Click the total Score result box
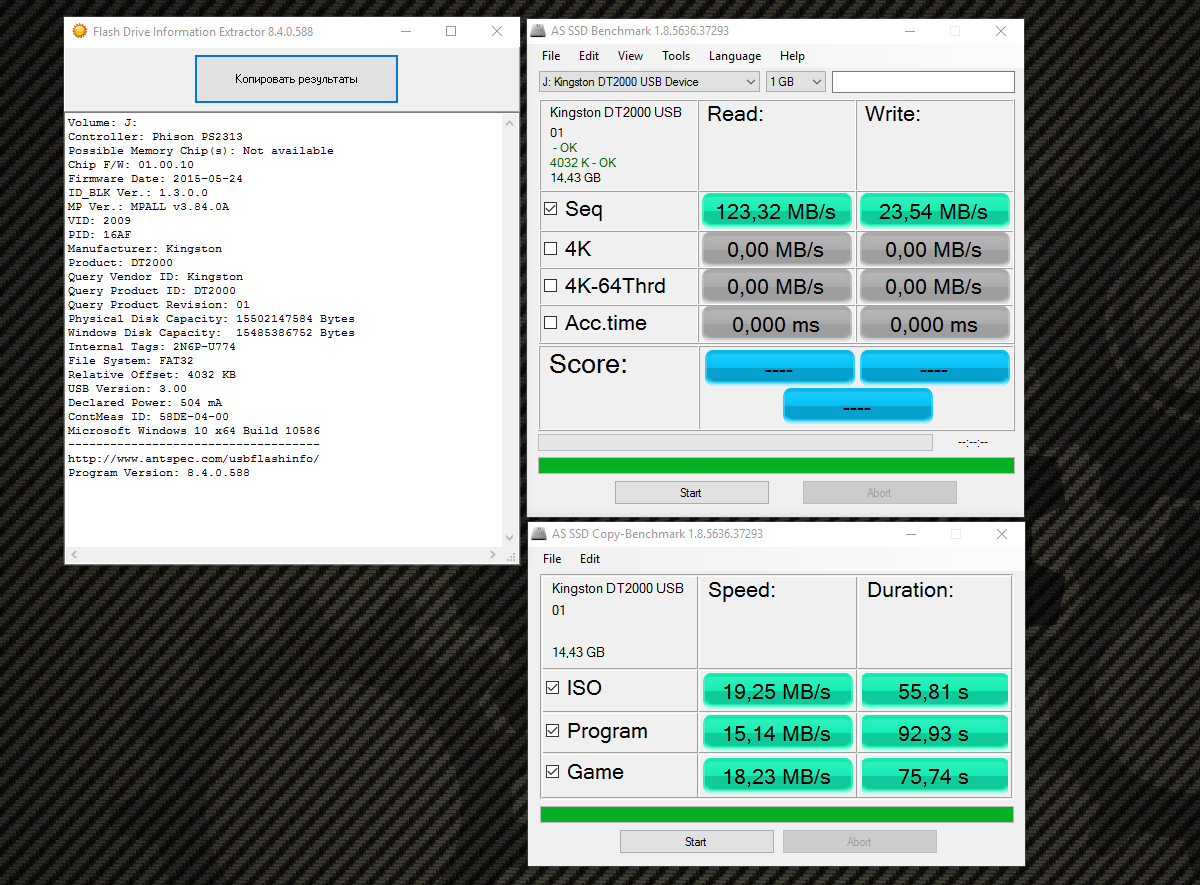The width and height of the screenshot is (1200, 885). click(858, 405)
